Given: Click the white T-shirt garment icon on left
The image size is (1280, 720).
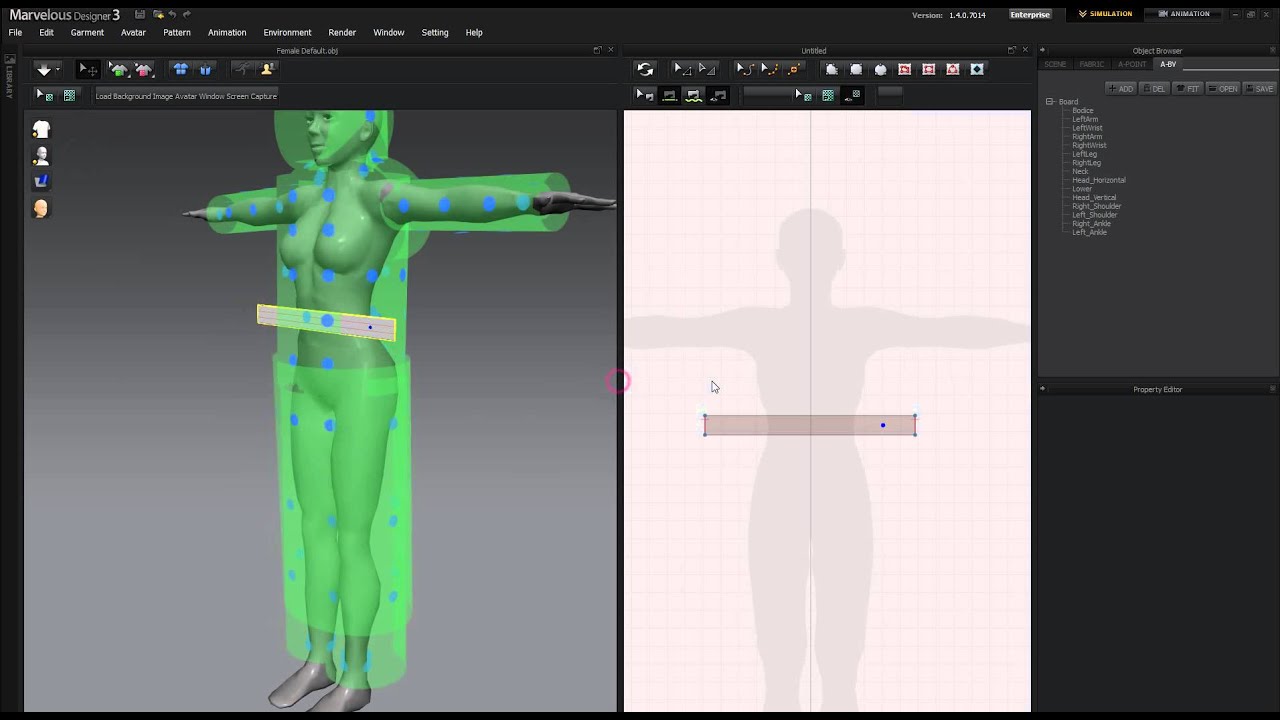Looking at the screenshot, I should click(41, 130).
